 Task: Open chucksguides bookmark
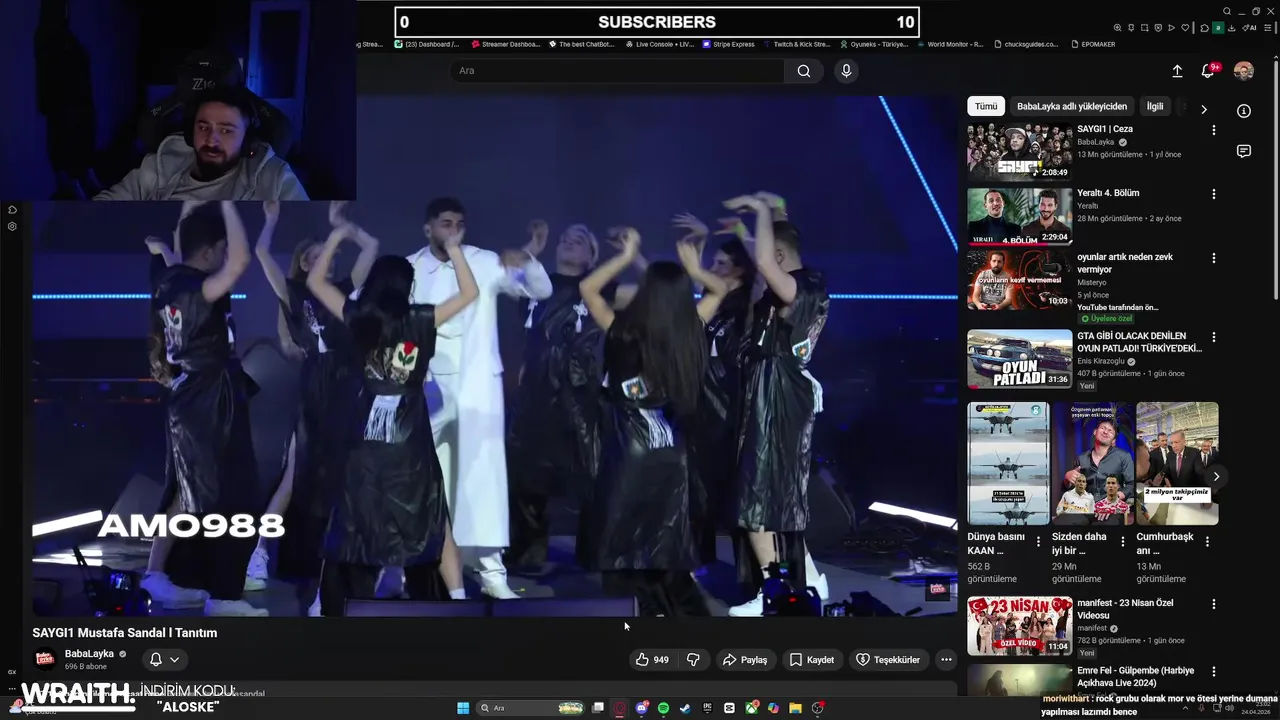pos(1025,44)
